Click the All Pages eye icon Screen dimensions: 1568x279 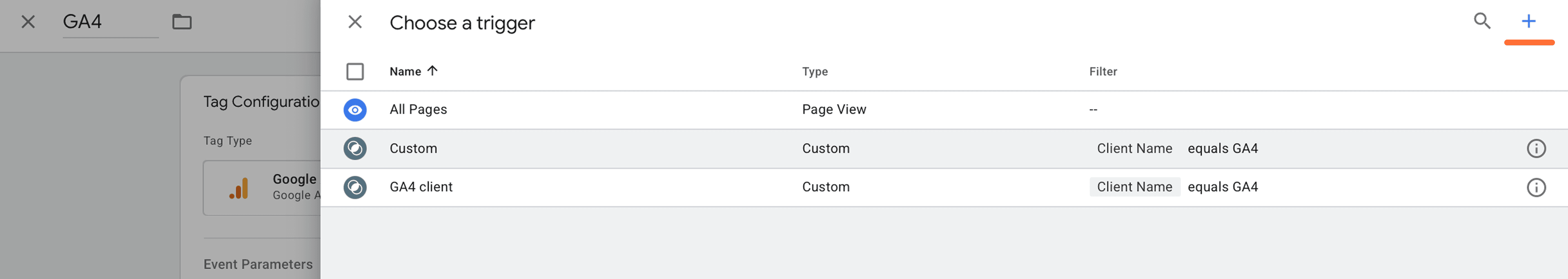click(x=355, y=110)
